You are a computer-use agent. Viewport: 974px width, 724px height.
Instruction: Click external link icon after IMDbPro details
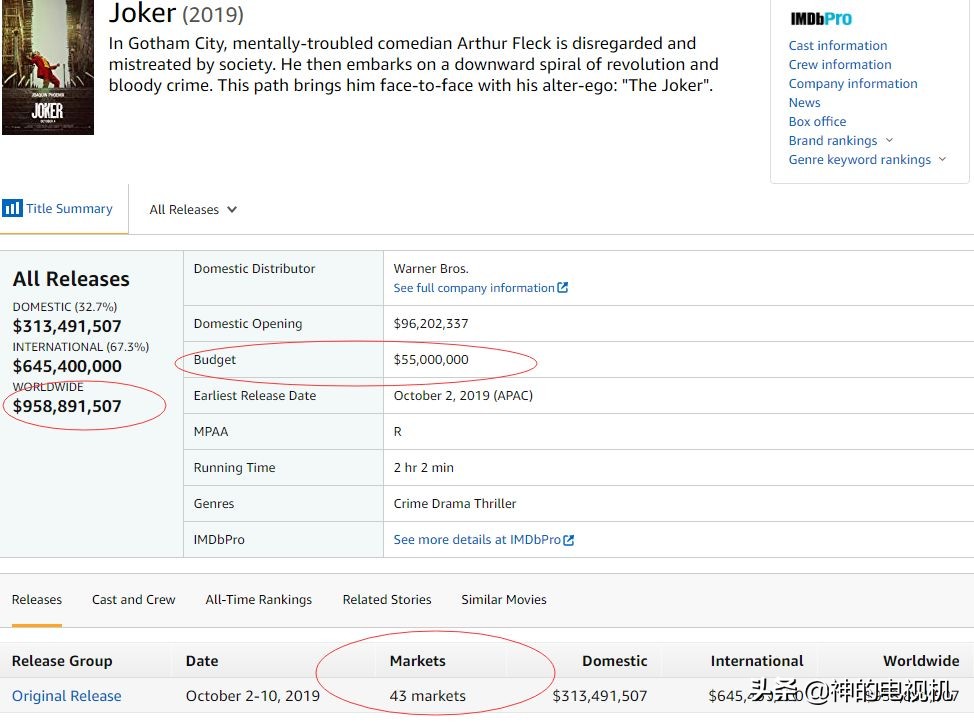pyautogui.click(x=569, y=540)
